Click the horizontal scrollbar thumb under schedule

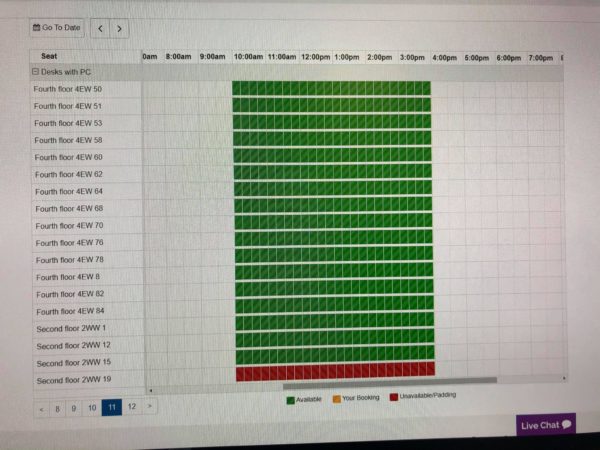coord(390,381)
